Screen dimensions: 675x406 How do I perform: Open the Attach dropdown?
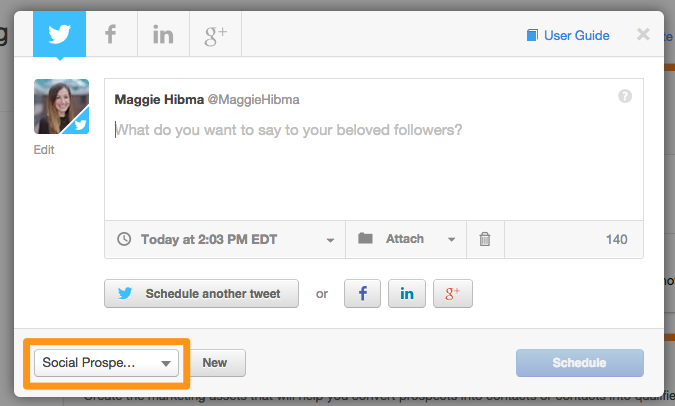[406, 239]
